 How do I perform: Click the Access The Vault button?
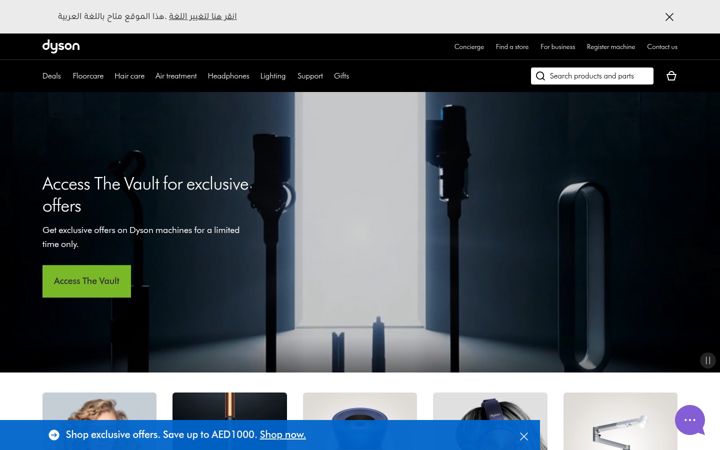[x=86, y=281]
